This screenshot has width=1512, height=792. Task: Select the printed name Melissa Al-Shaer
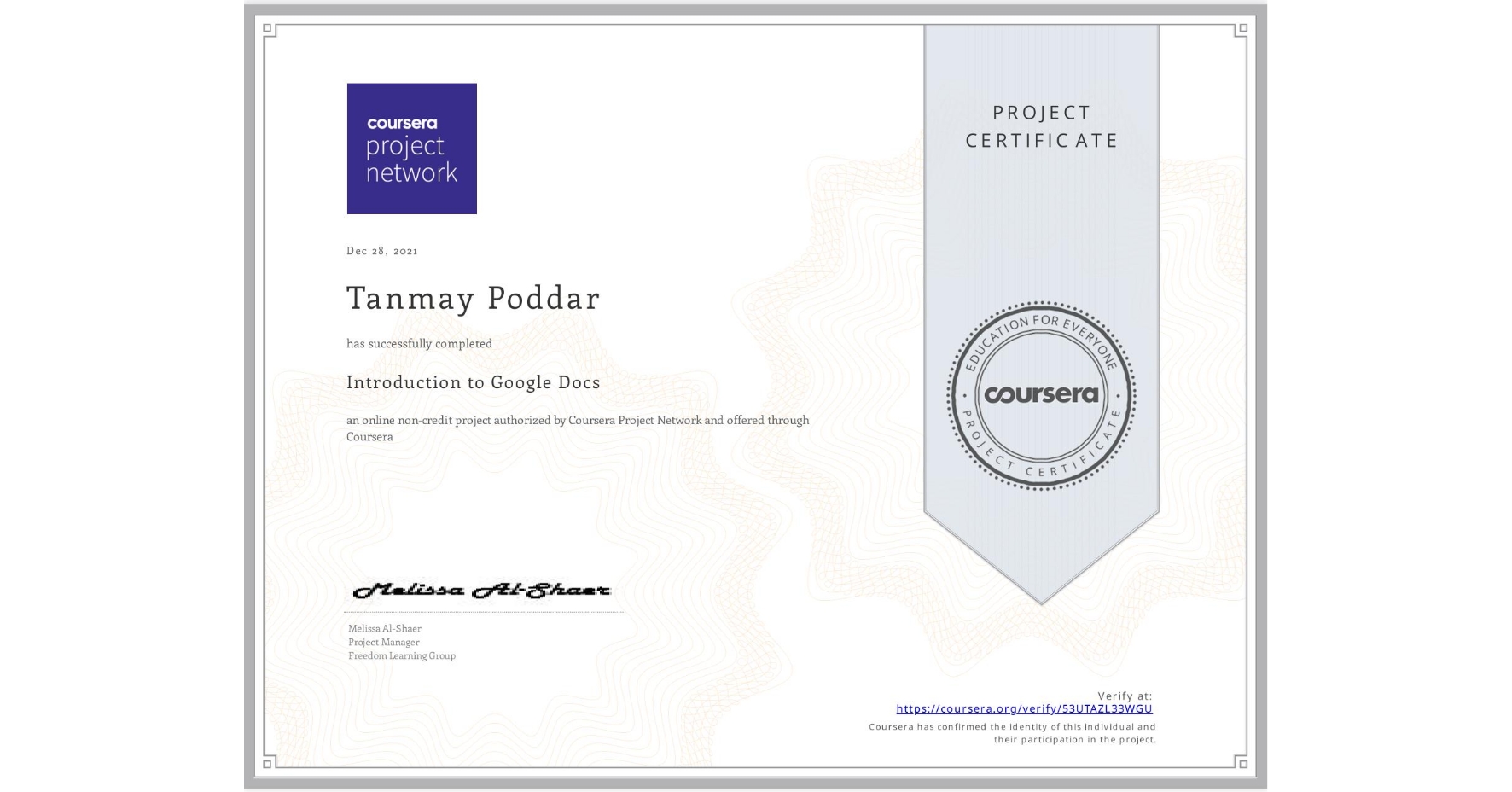click(x=385, y=628)
